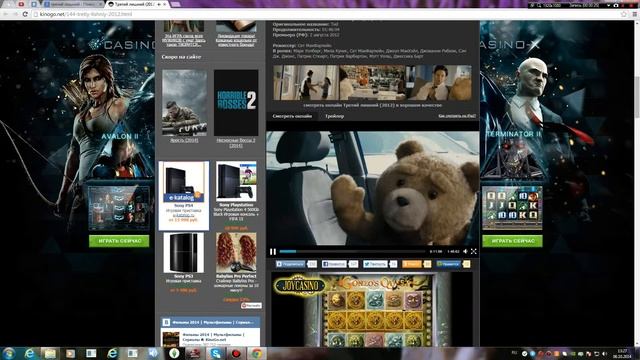Open the Chrome menu button
Screen dimensions: 640x360
635,14
